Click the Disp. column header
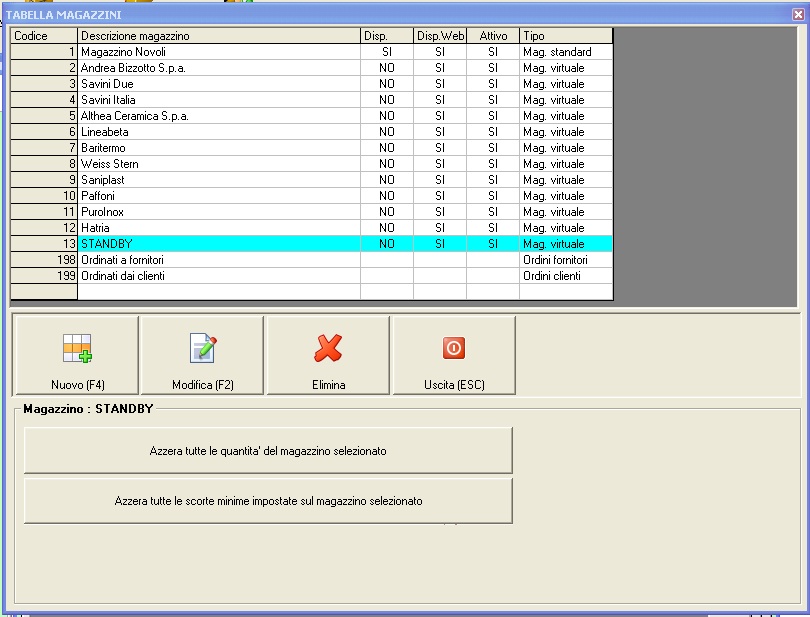The image size is (810, 617). pyautogui.click(x=387, y=36)
